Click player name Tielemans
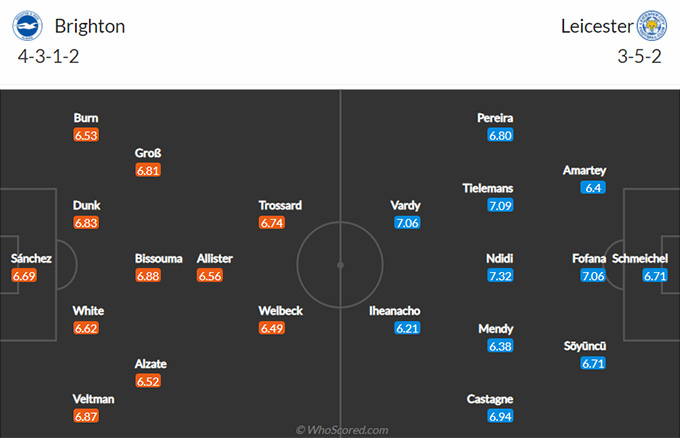 coord(487,188)
